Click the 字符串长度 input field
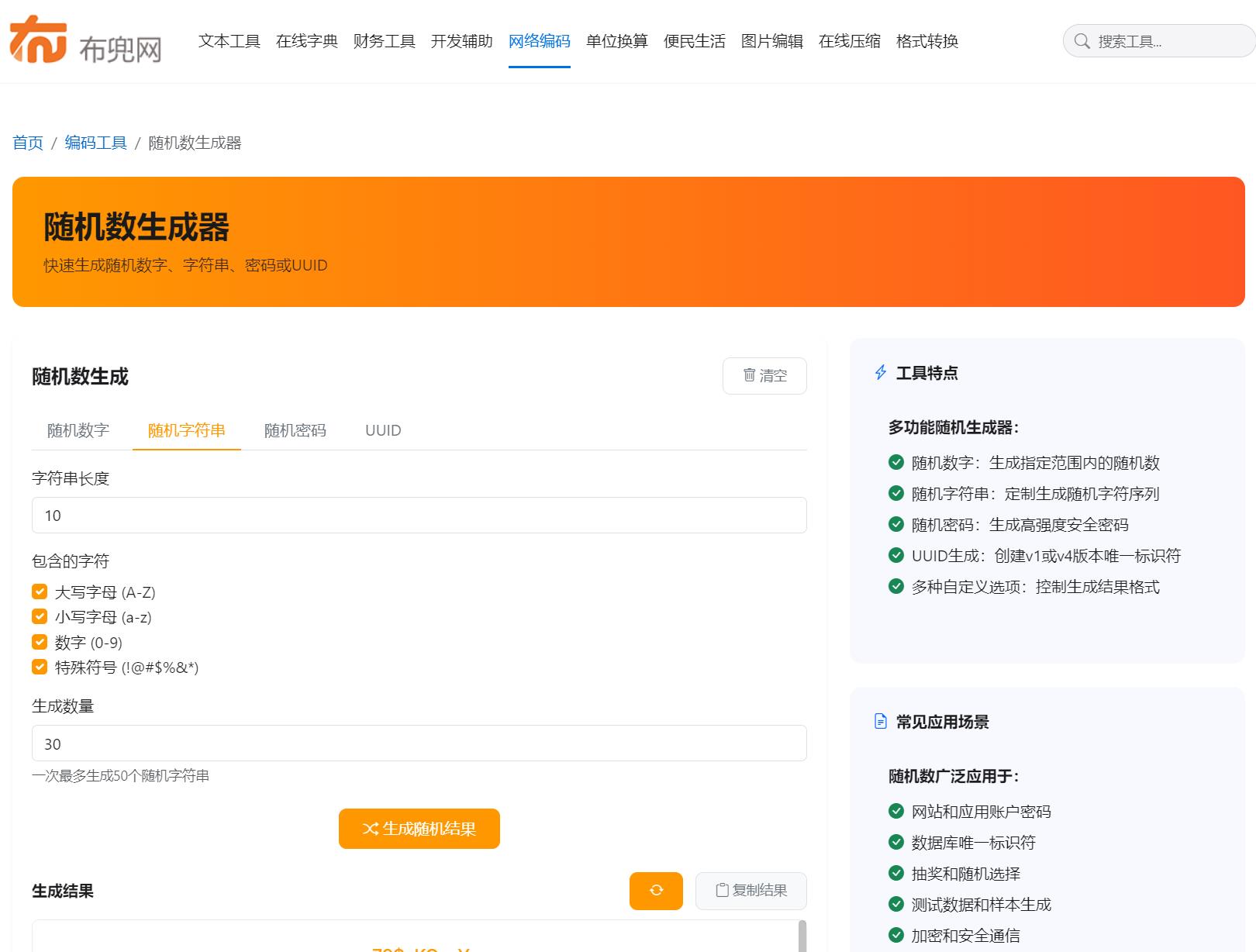Image resolution: width=1256 pixels, height=952 pixels. [x=419, y=515]
